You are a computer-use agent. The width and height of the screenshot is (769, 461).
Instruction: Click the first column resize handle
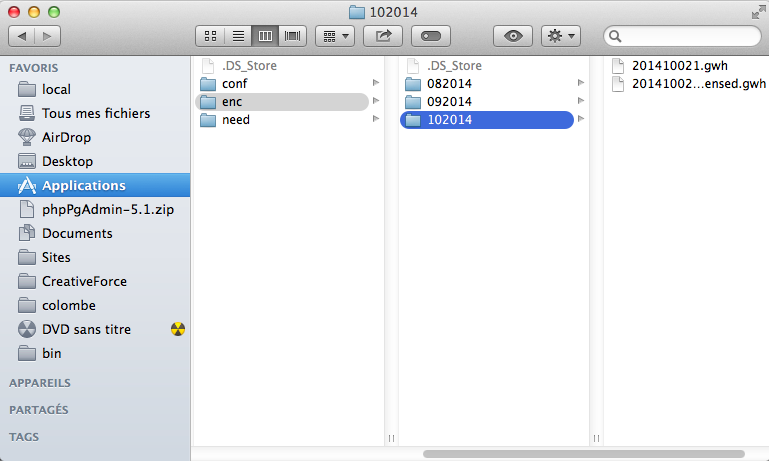391,438
